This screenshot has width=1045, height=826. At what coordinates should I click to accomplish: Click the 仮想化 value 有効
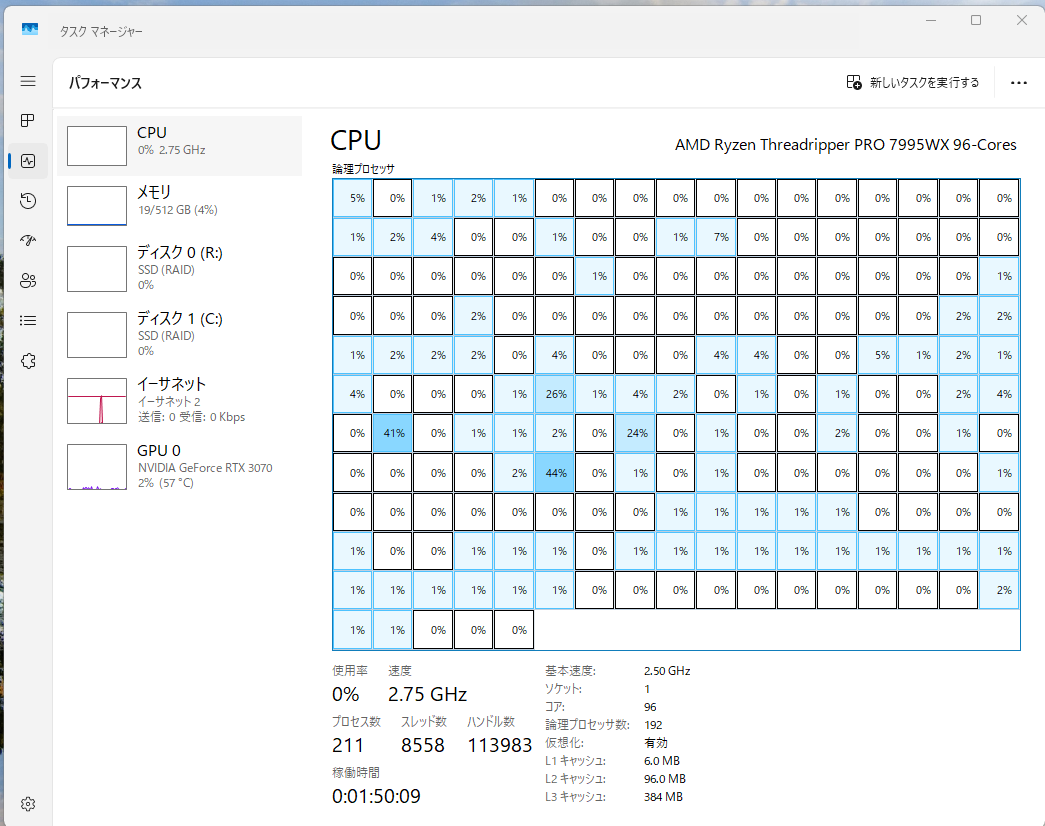click(656, 743)
